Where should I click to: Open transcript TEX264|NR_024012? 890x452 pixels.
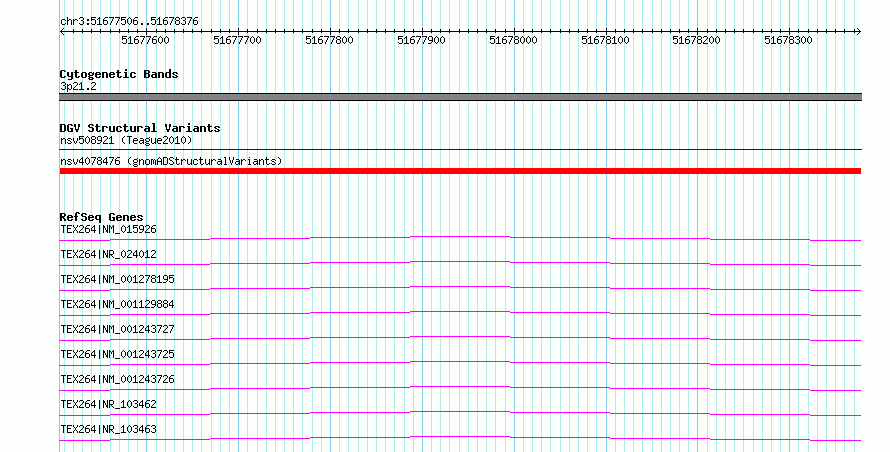[108, 254]
